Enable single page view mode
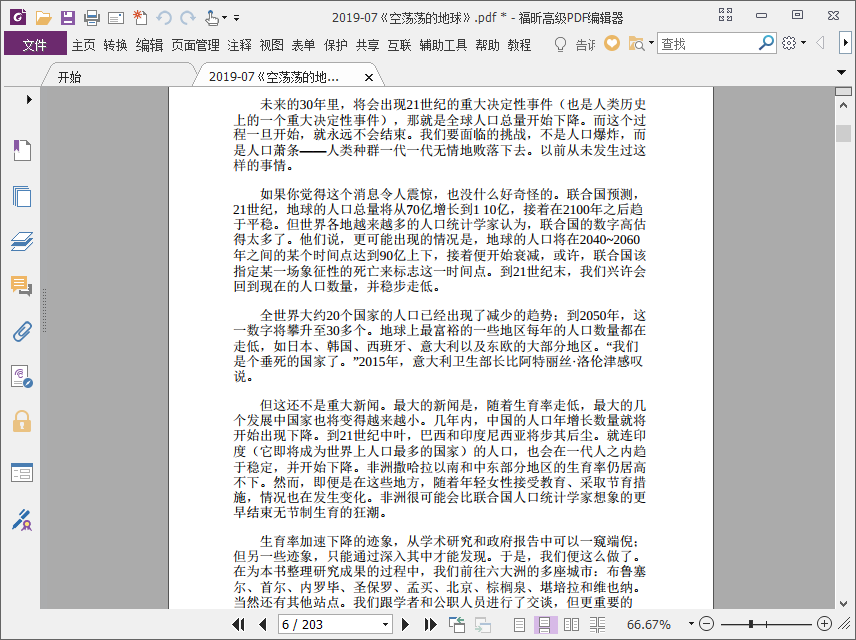856x640 pixels. 519,624
